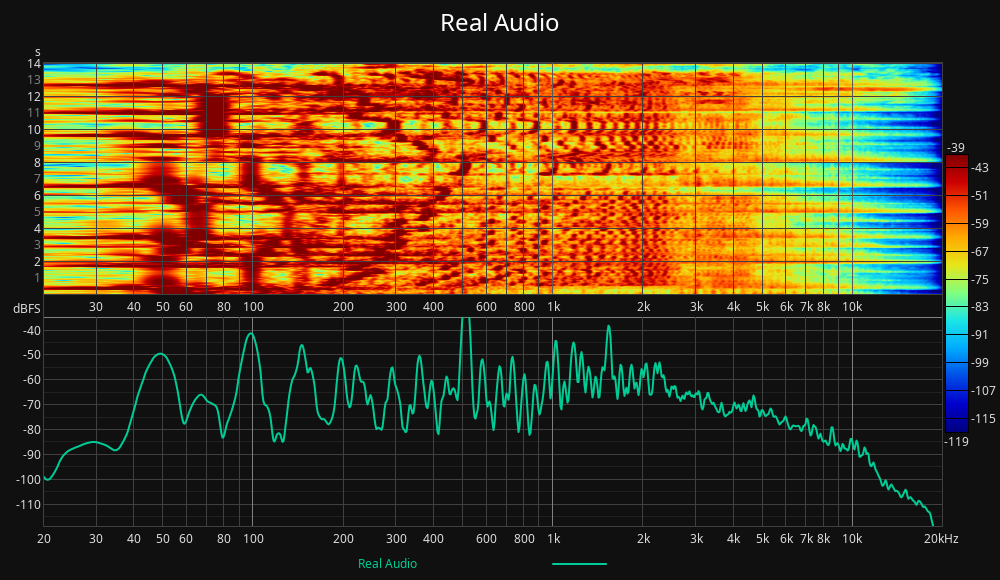Screen dimensions: 1000x580
Task: Click the dBFS axis unit label
Action: pos(25,308)
